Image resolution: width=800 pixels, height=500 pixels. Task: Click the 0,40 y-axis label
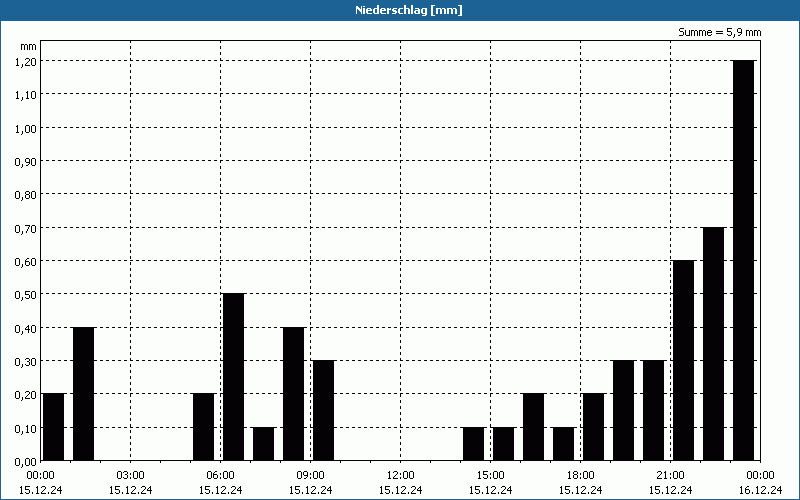[x=25, y=328]
